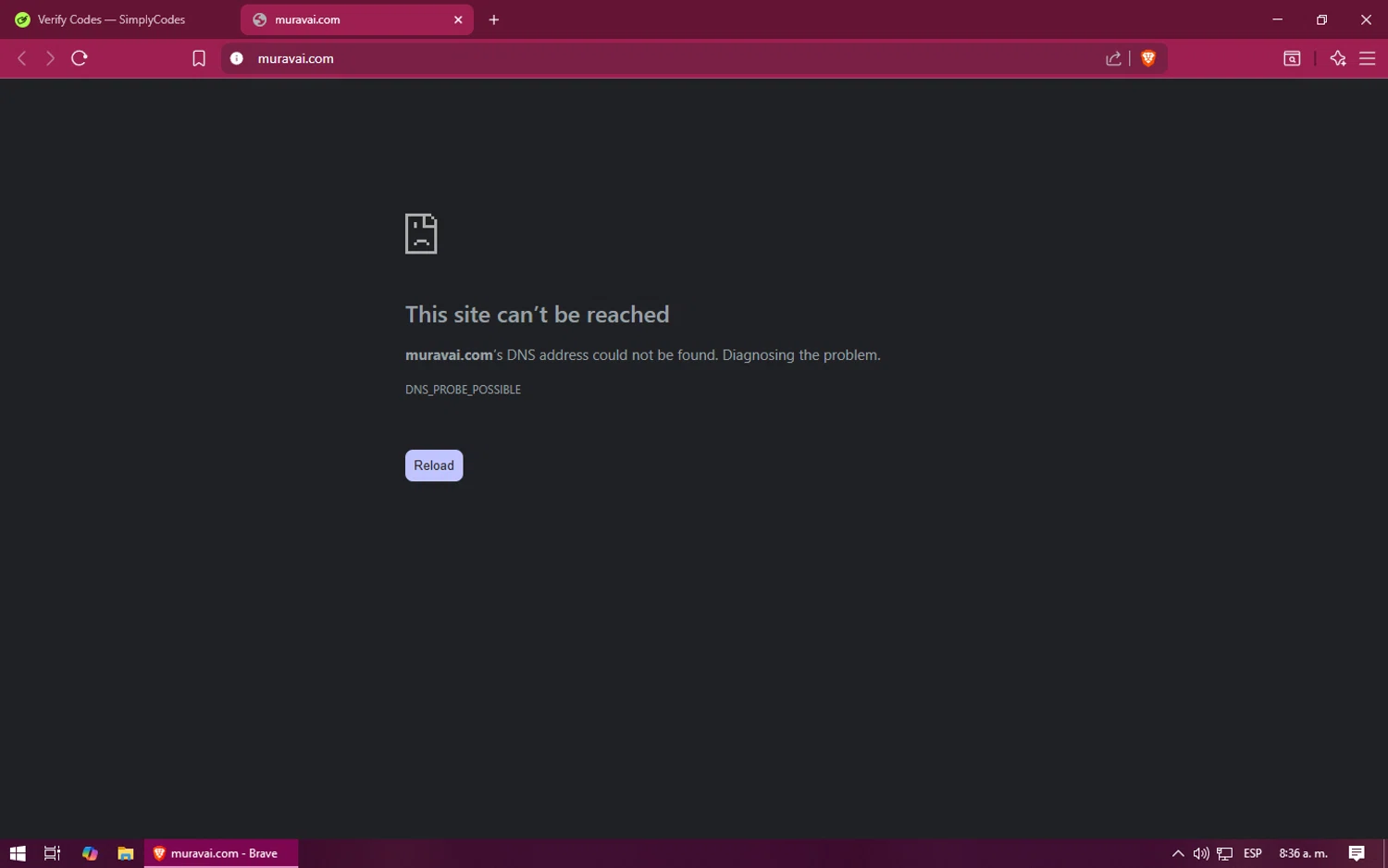1388x868 pixels.
Task: Restore down the Brave window
Action: pos(1321,19)
